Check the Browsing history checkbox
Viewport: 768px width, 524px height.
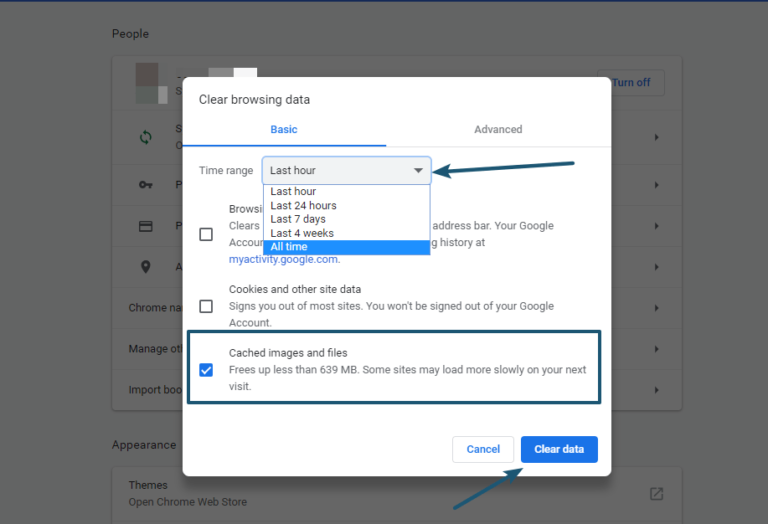[x=206, y=234]
